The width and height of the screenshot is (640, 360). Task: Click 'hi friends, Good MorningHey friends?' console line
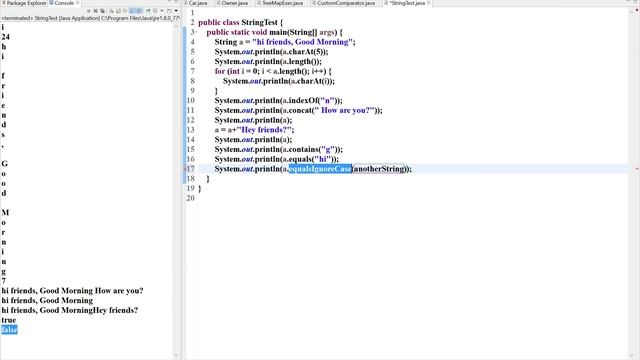pos(70,310)
